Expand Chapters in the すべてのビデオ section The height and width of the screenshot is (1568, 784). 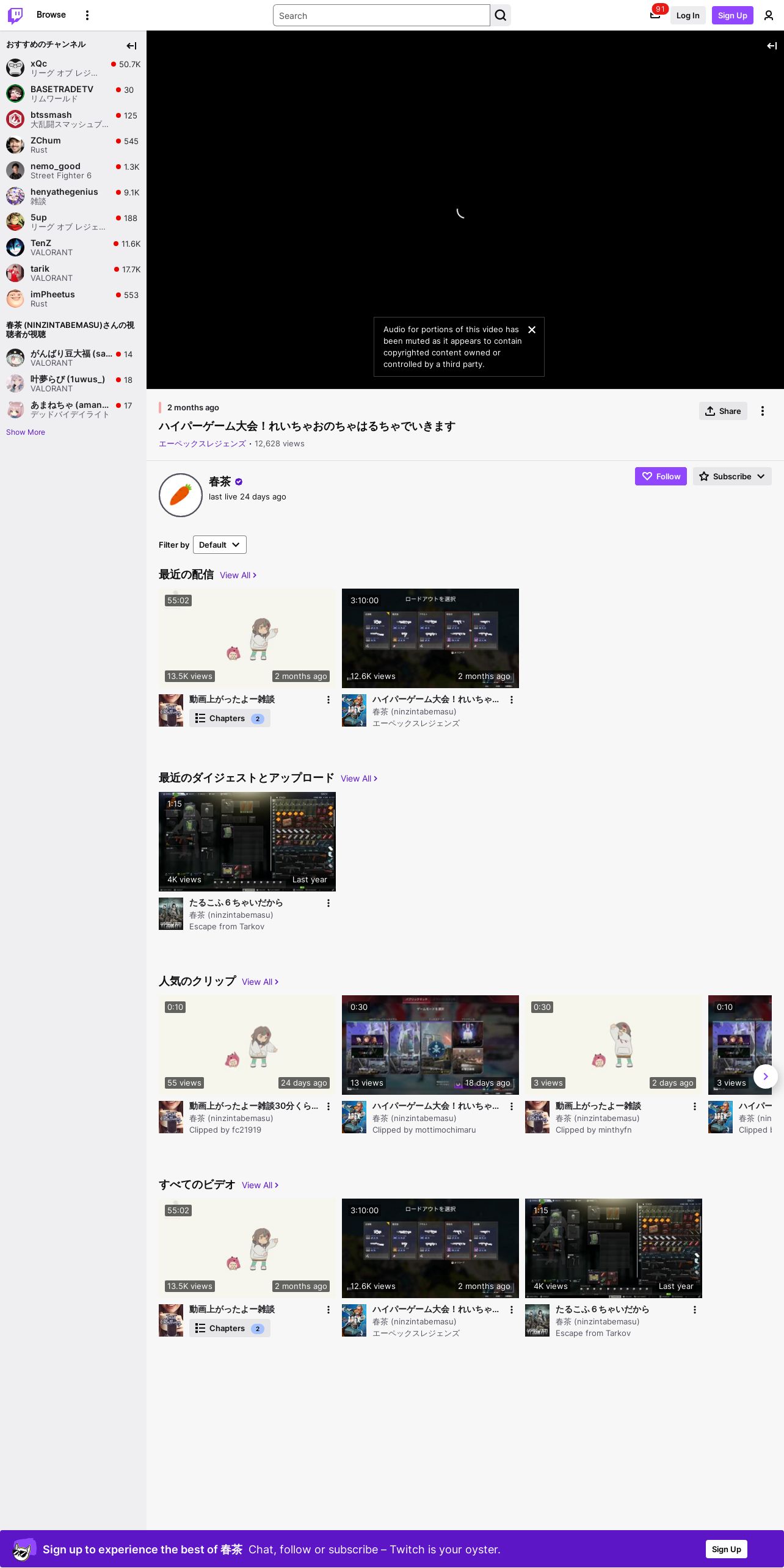click(x=230, y=1329)
